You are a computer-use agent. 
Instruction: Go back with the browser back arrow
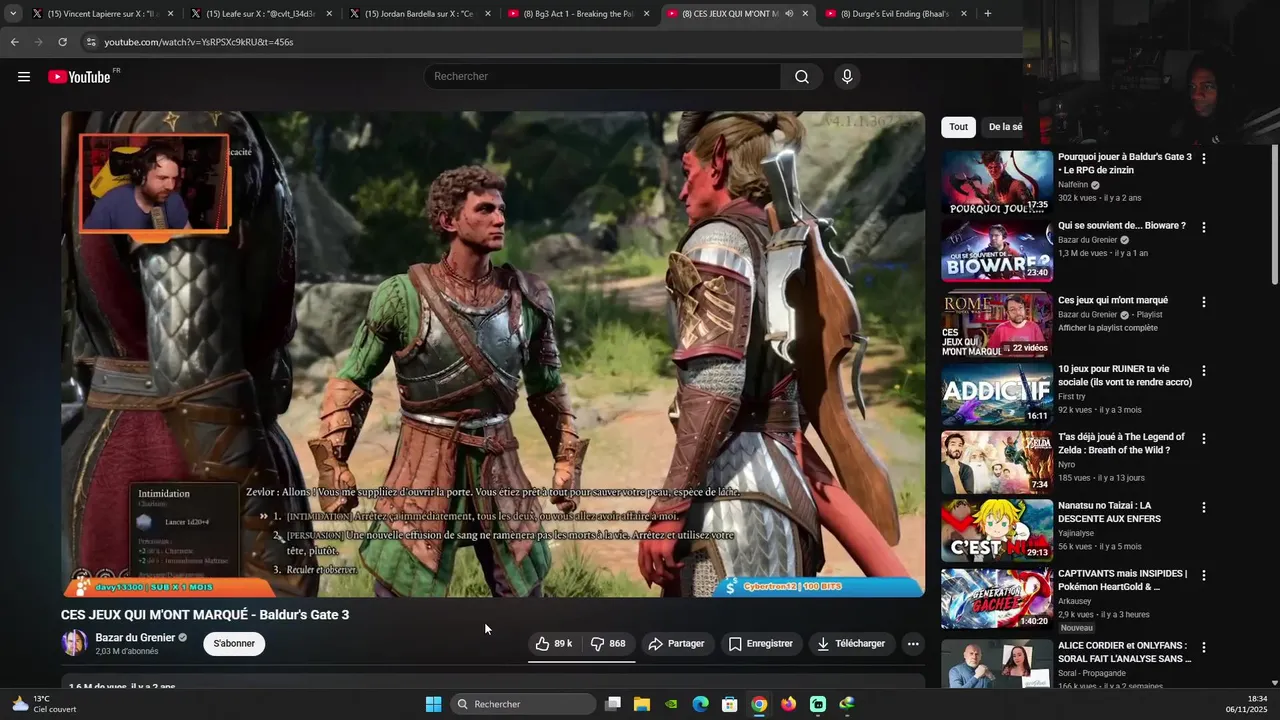pos(15,42)
